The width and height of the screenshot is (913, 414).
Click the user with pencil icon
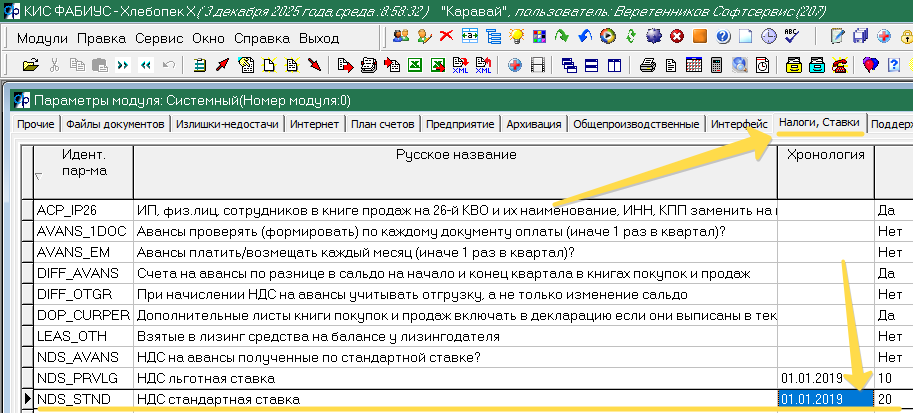click(424, 36)
